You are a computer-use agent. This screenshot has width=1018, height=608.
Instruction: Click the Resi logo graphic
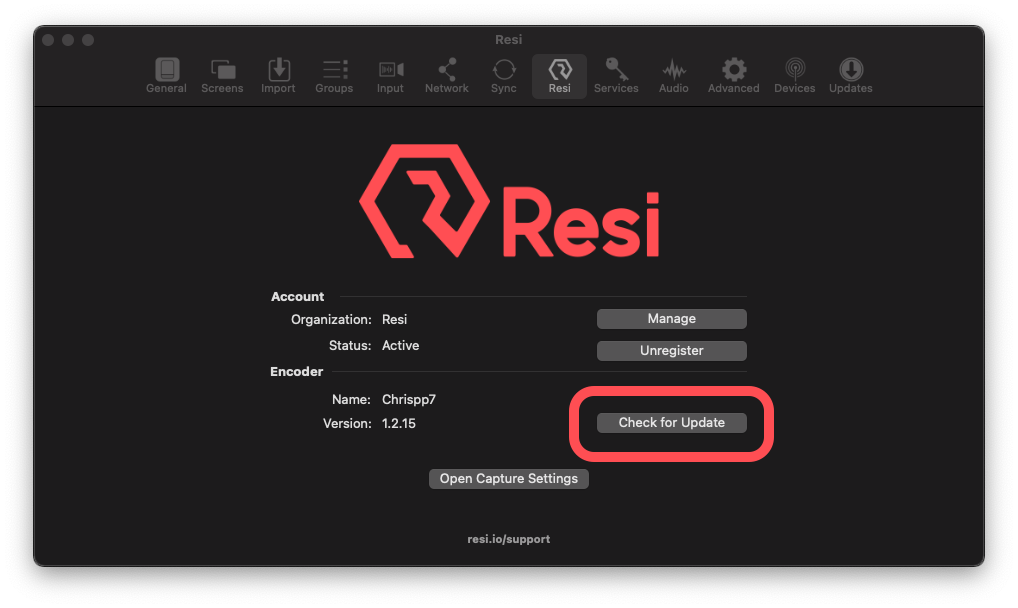pos(509,200)
